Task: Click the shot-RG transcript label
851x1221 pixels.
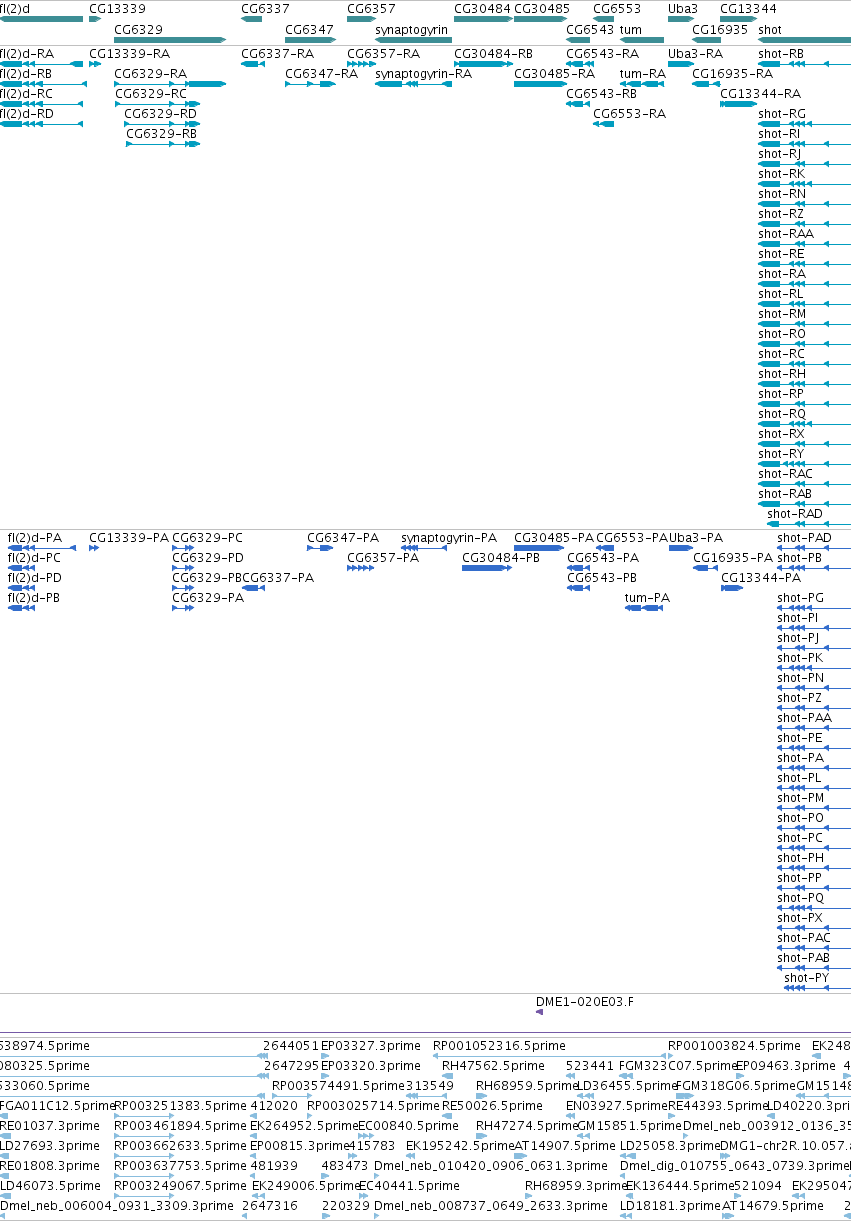Action: [x=782, y=113]
